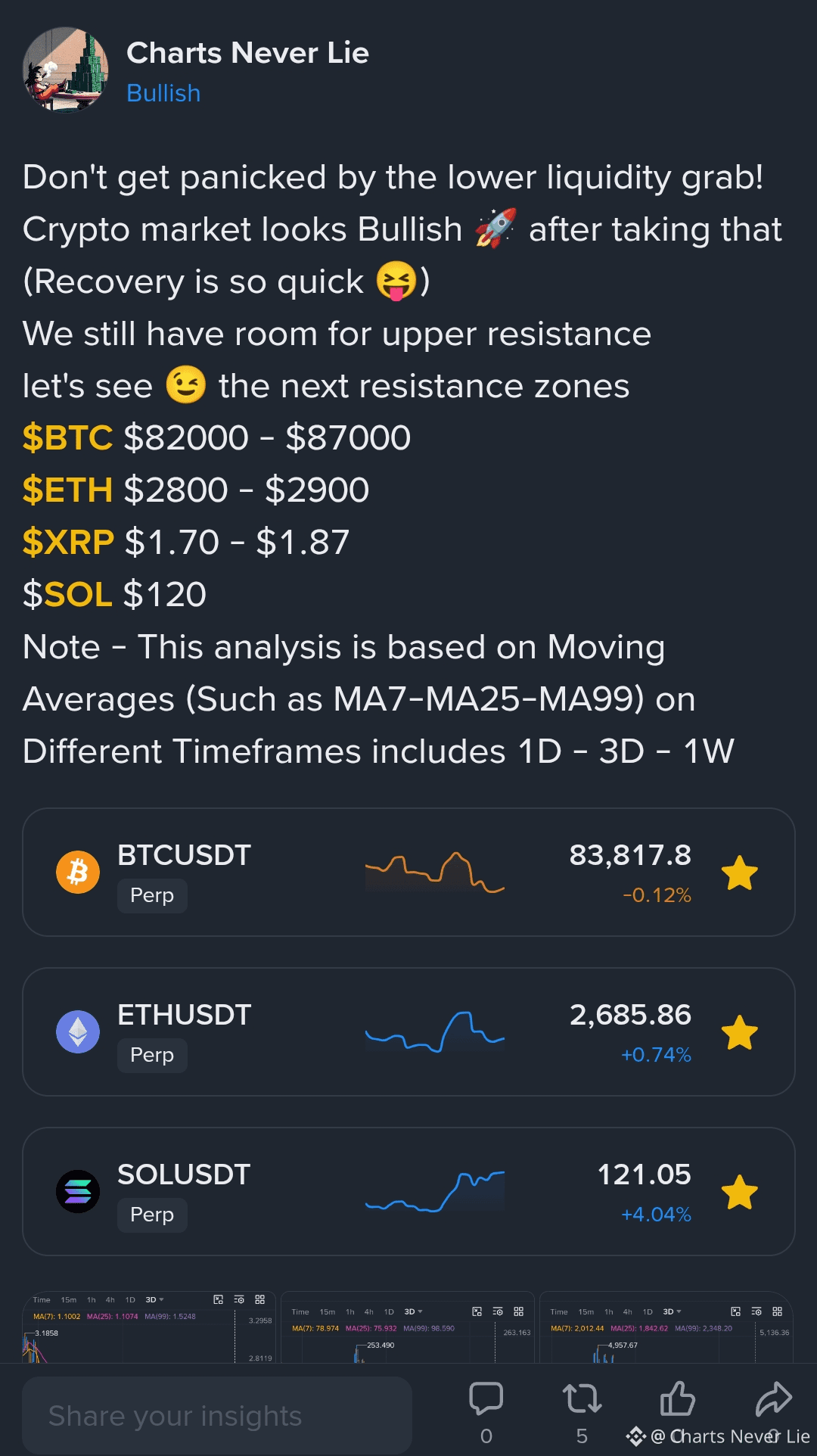Toggle favorite star for ETHUSDT

[739, 1032]
